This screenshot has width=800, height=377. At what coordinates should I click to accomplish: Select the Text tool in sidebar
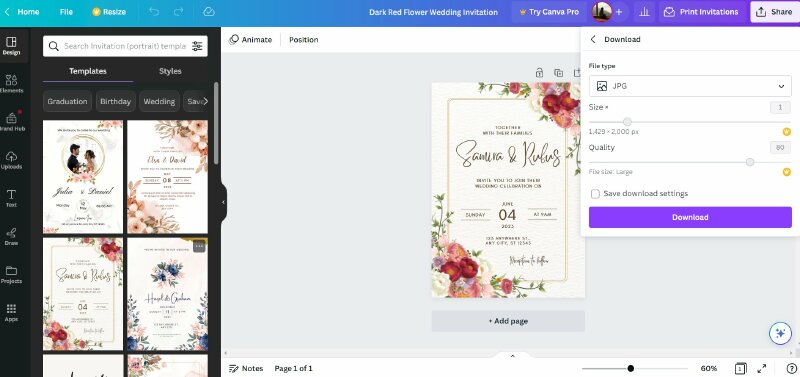[11, 198]
